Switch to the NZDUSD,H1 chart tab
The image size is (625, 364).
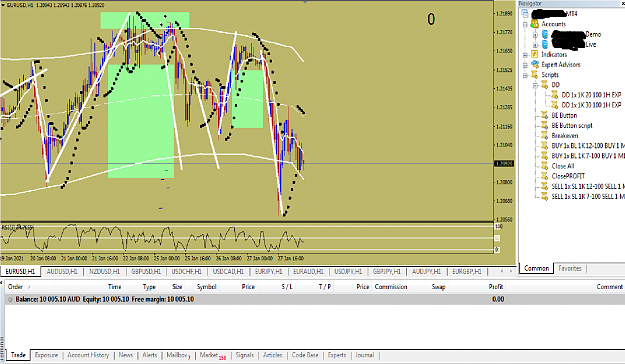(x=104, y=272)
